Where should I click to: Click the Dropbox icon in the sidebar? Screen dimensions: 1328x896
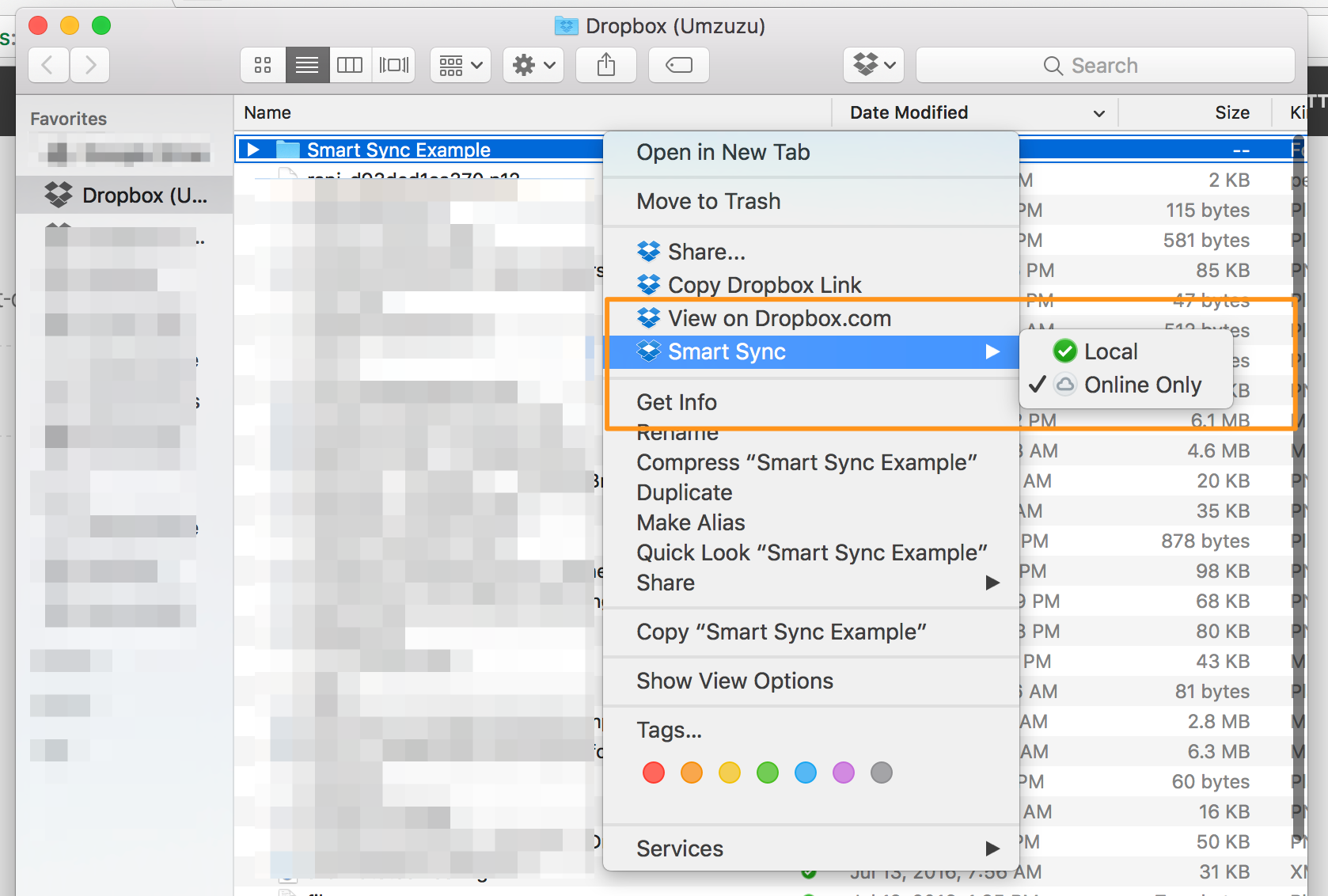tap(59, 195)
